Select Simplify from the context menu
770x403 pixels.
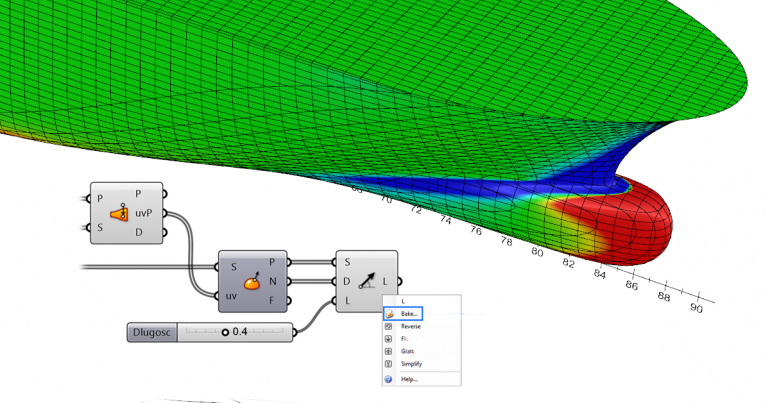coord(412,365)
